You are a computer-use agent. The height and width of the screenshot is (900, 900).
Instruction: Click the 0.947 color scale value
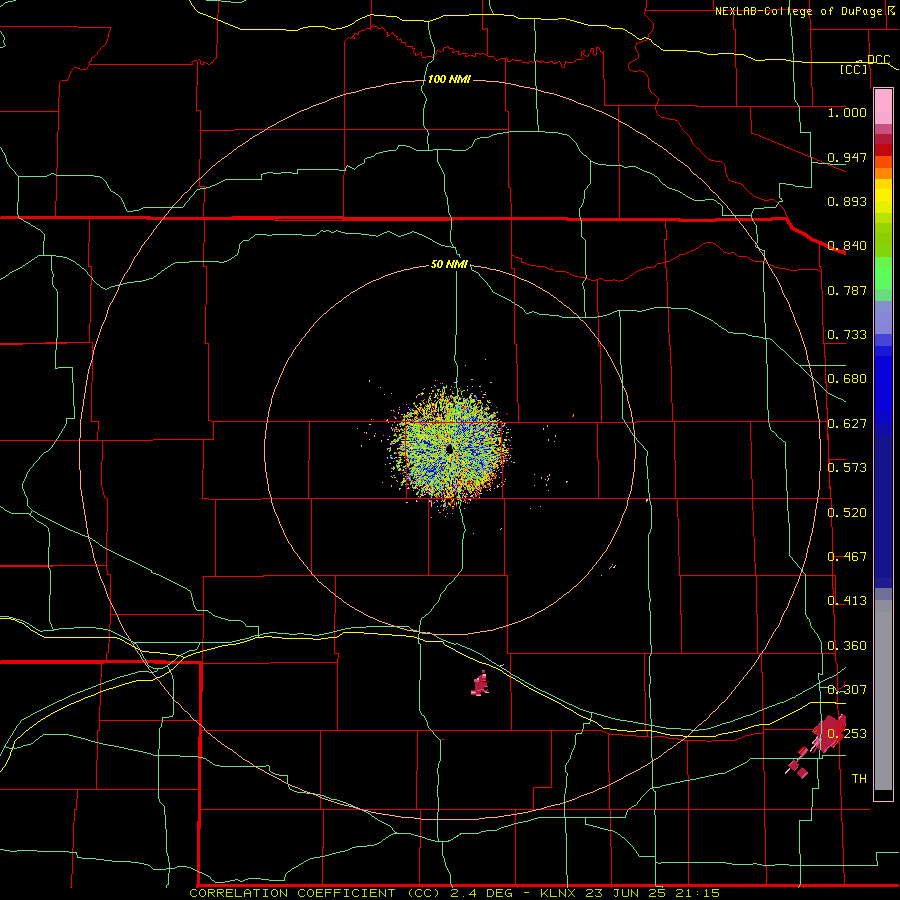[847, 157]
